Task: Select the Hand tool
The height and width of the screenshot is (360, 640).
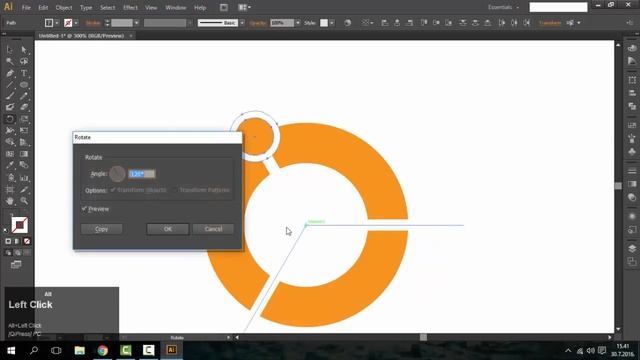Action: tap(10, 201)
